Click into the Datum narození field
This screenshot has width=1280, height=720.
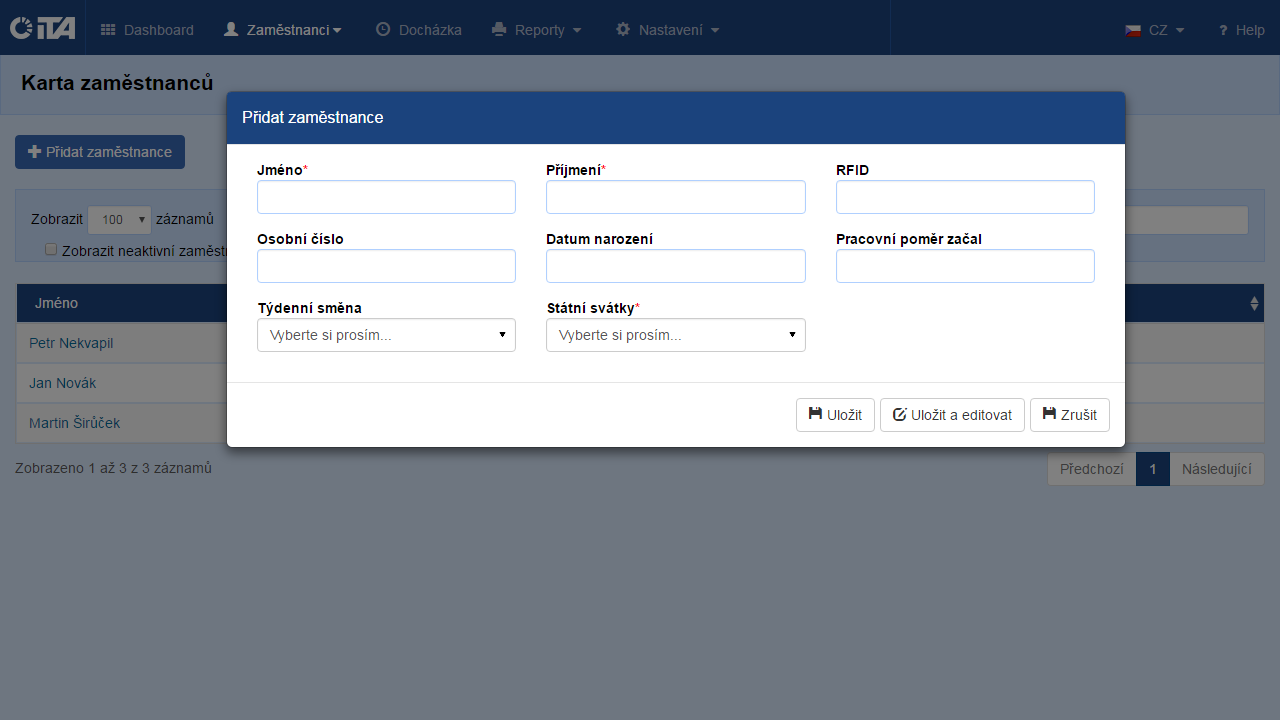[675, 266]
